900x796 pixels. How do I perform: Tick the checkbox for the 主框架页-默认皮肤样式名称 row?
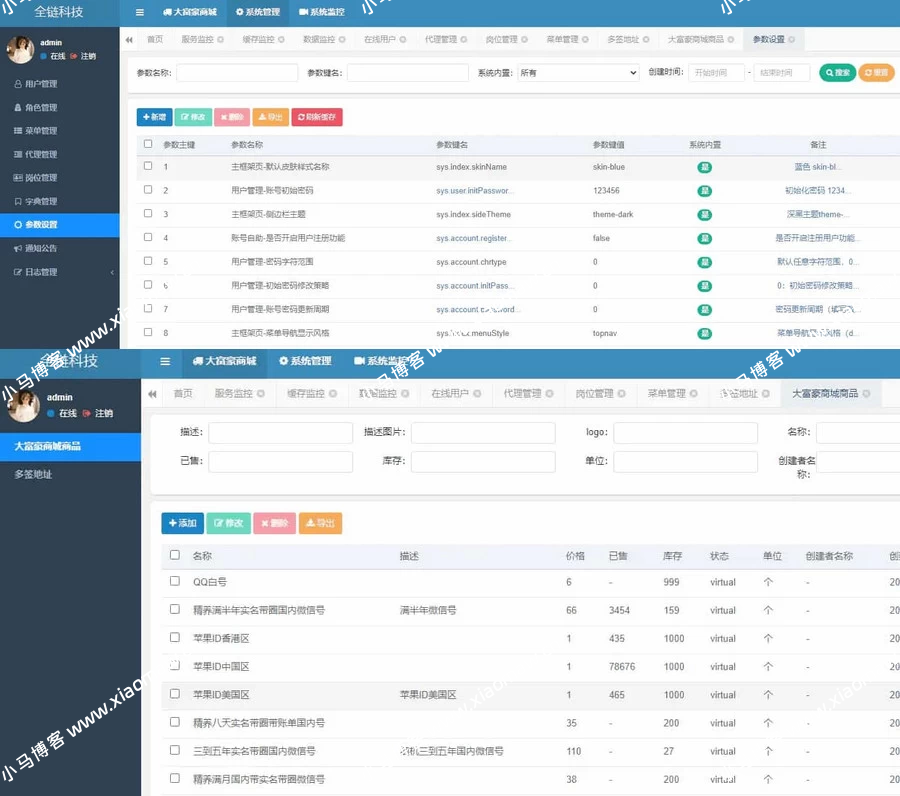pos(148,167)
